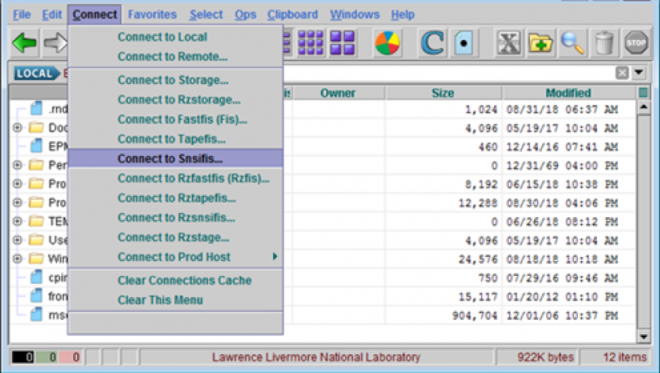Click the file with dot icon
Viewport: 660px width, 373px height.
pos(463,43)
